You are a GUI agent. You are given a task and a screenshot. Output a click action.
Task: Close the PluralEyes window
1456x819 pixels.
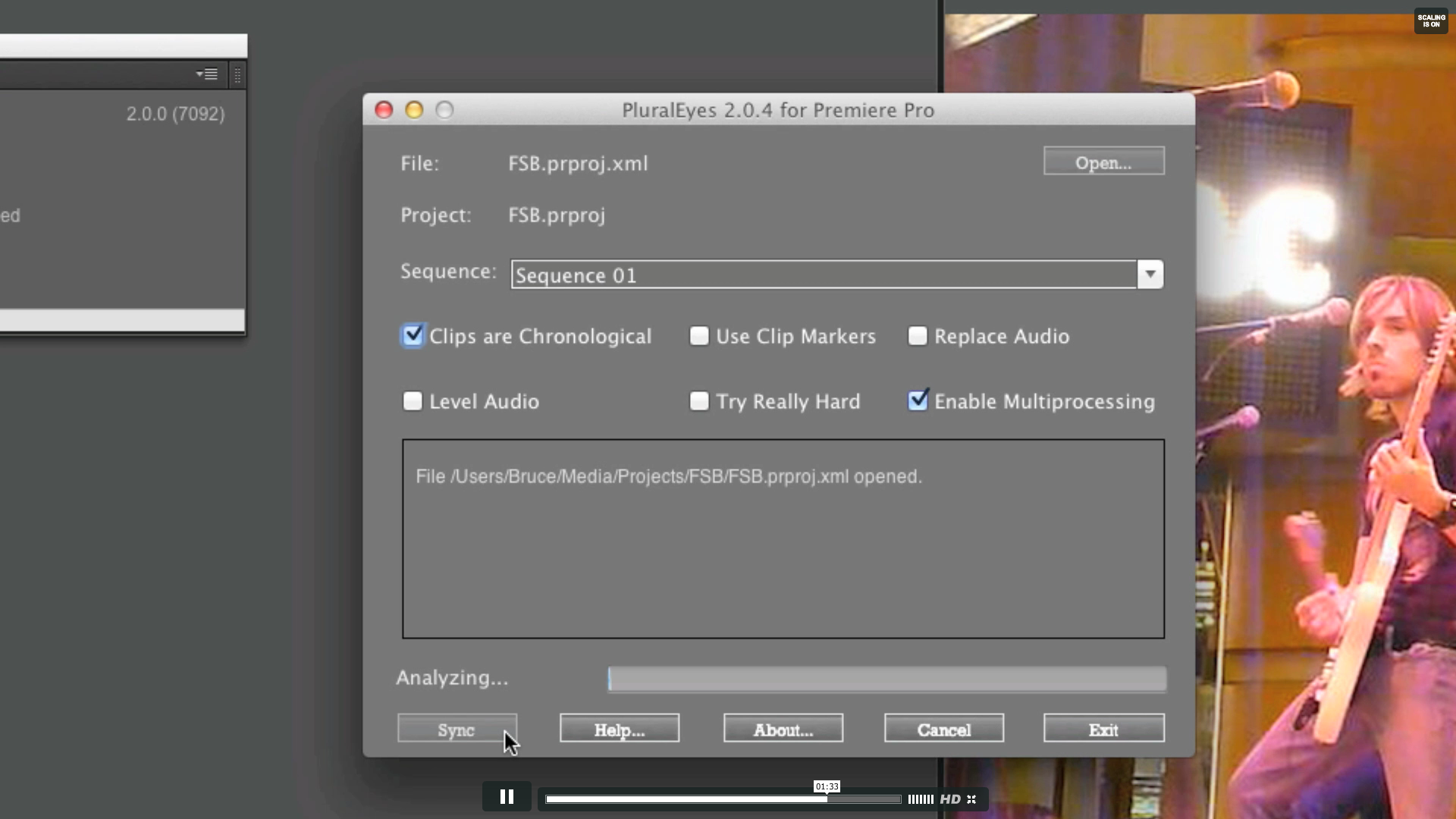click(x=384, y=111)
